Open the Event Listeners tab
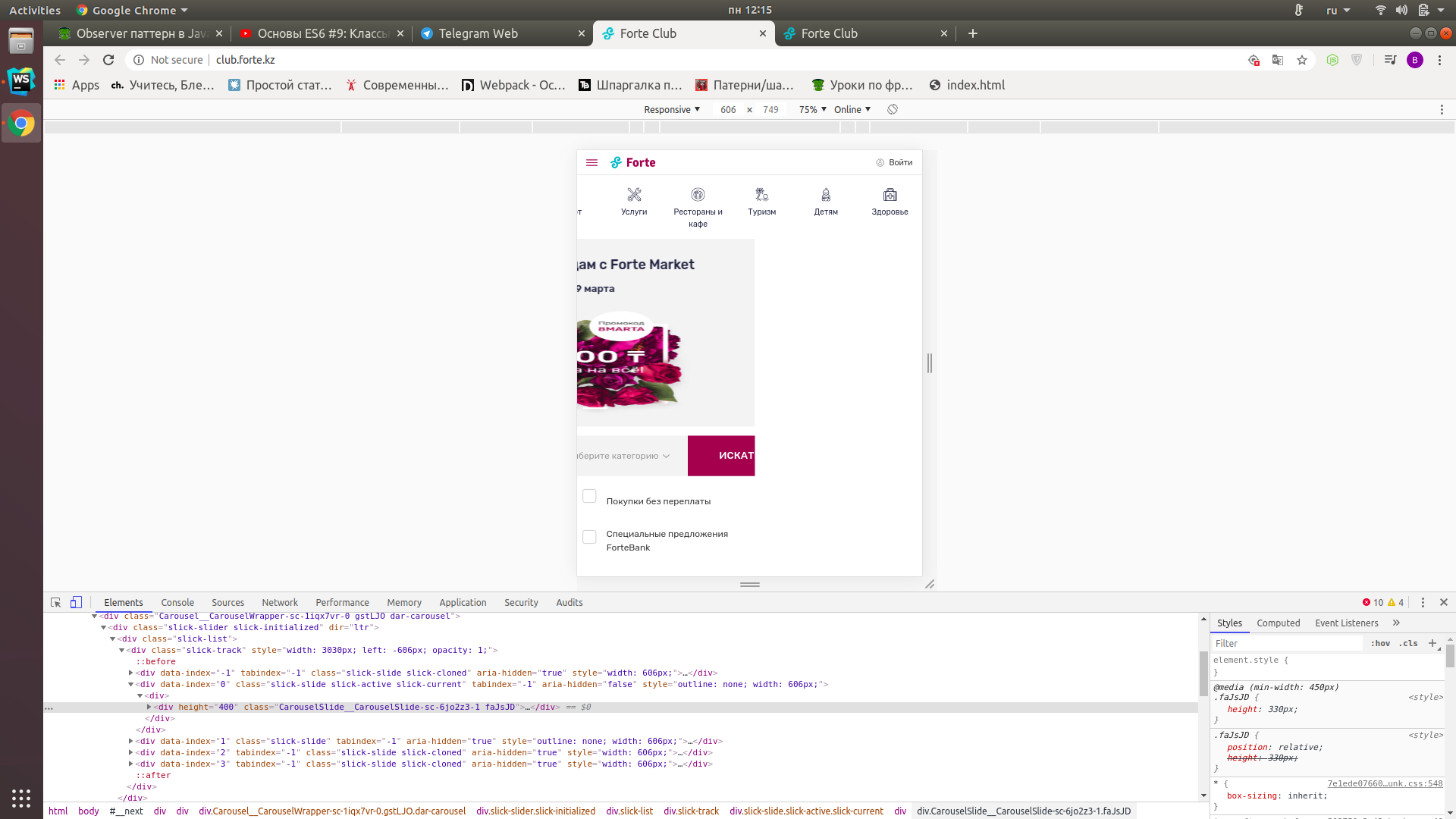 tap(1346, 623)
